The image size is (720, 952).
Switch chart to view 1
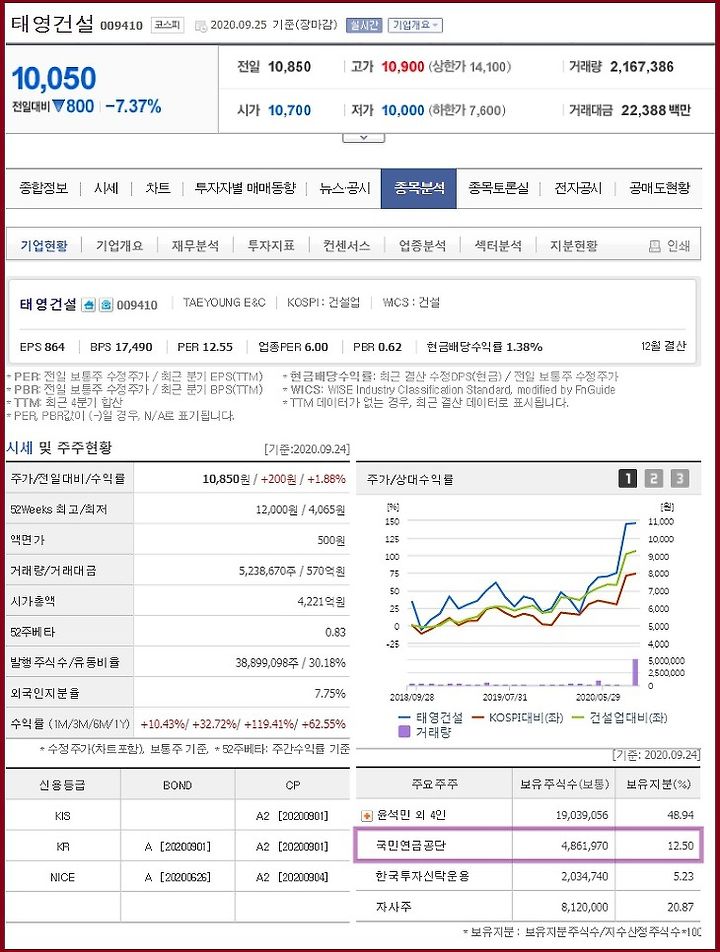[x=628, y=478]
